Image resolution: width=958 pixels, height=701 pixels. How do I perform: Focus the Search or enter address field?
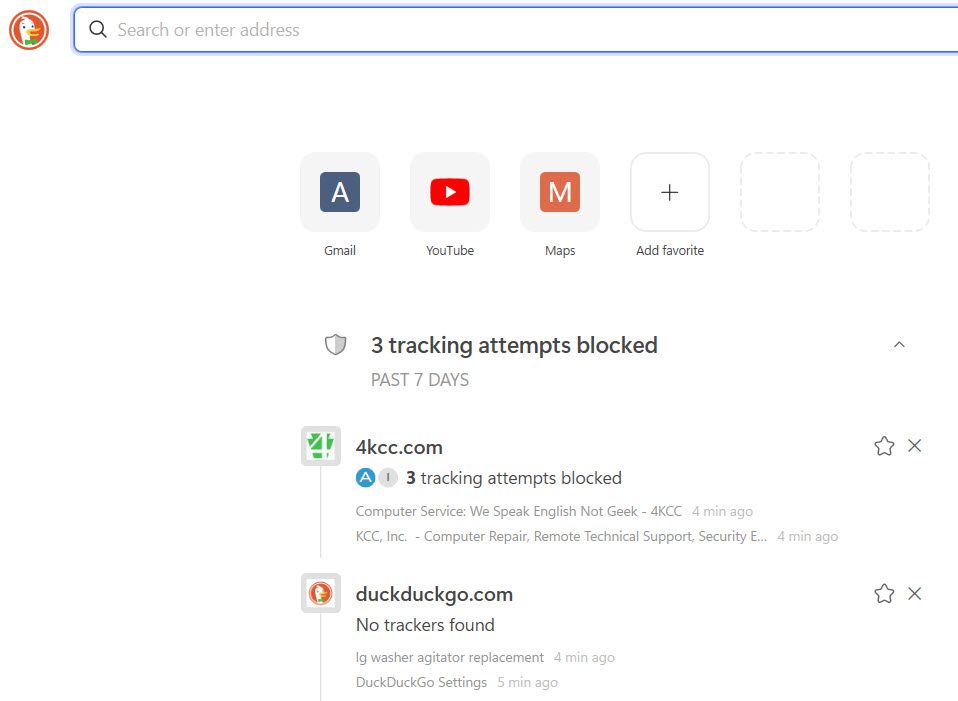coord(515,29)
